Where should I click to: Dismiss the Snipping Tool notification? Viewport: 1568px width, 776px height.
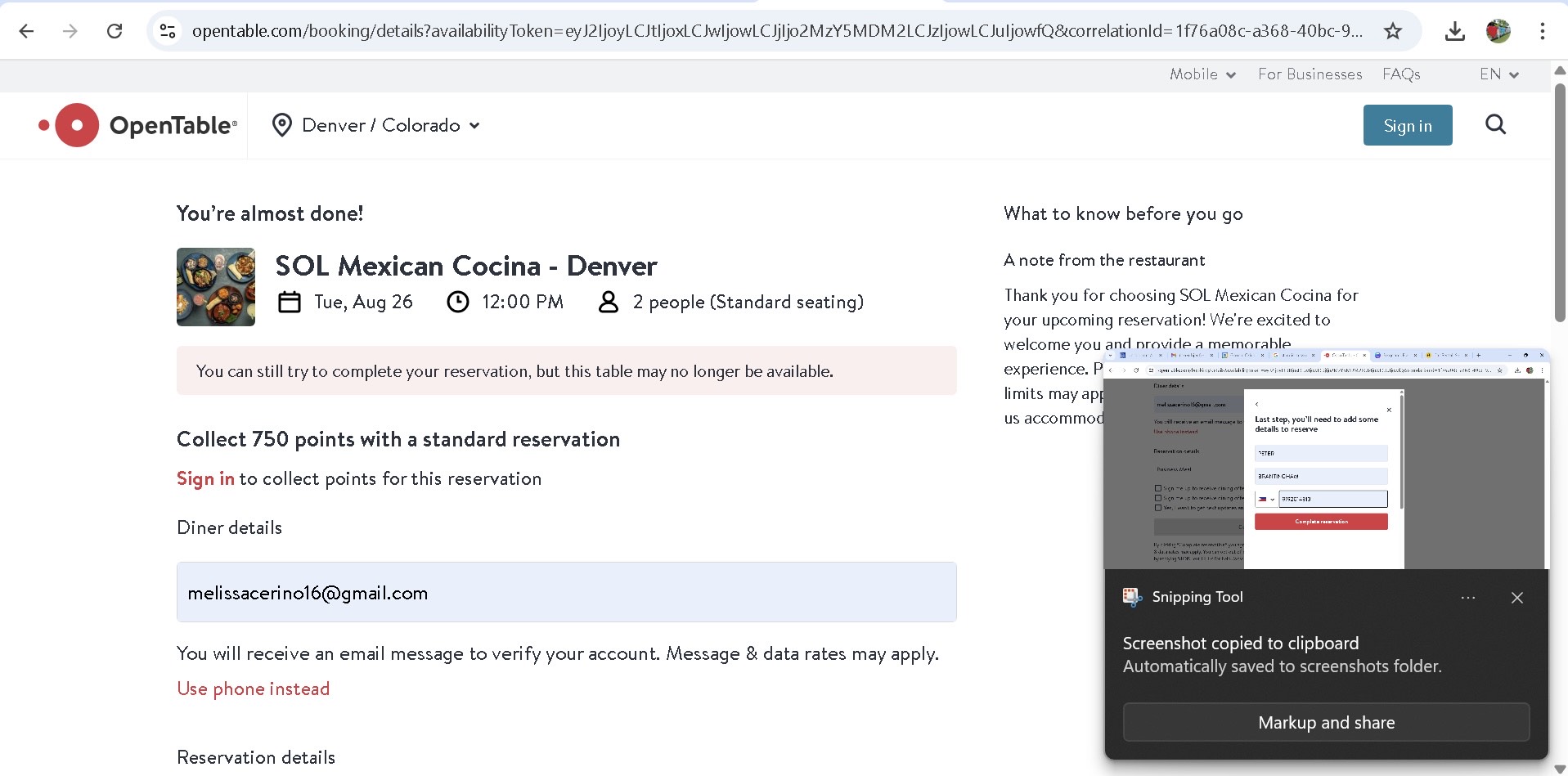point(1517,598)
